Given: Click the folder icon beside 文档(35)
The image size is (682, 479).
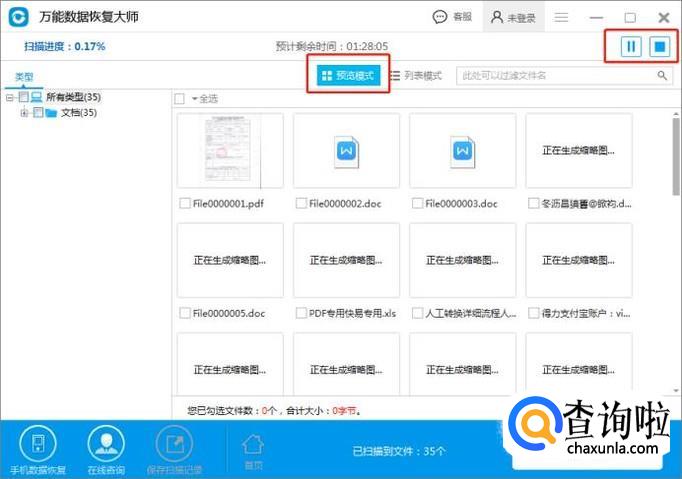Looking at the screenshot, I should (x=51, y=113).
